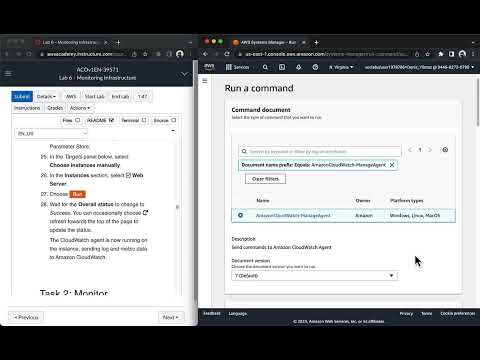Open the Feedback link in footer
The height and width of the screenshot is (360, 480).
tap(212, 313)
